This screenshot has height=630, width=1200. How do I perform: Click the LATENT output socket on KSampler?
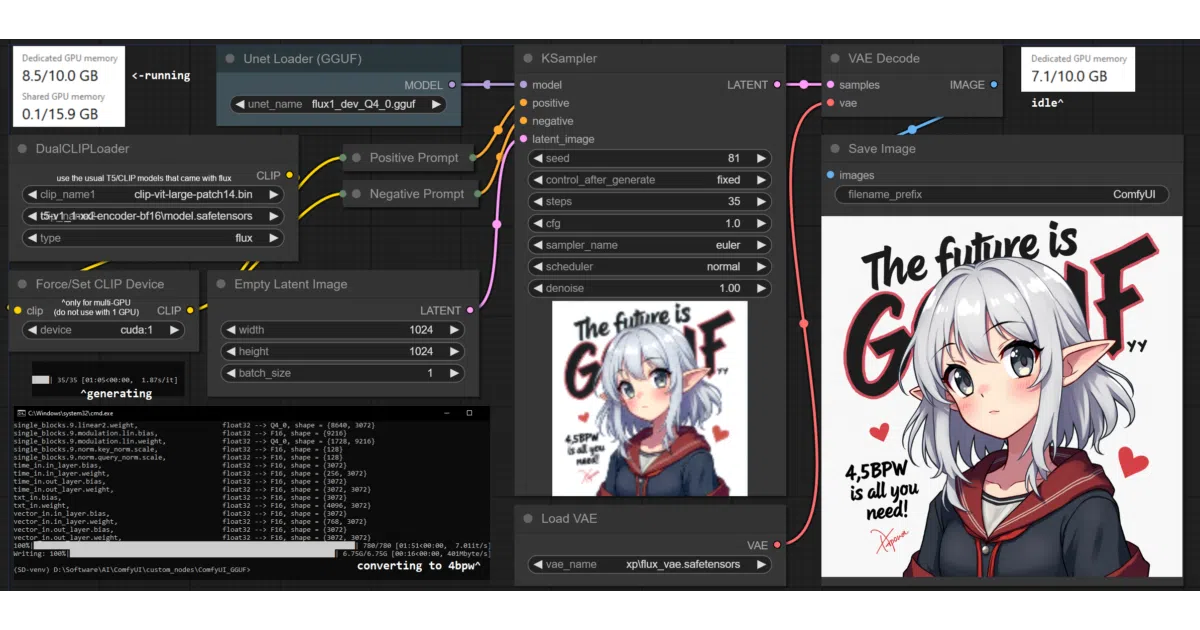pyautogui.click(x=778, y=85)
